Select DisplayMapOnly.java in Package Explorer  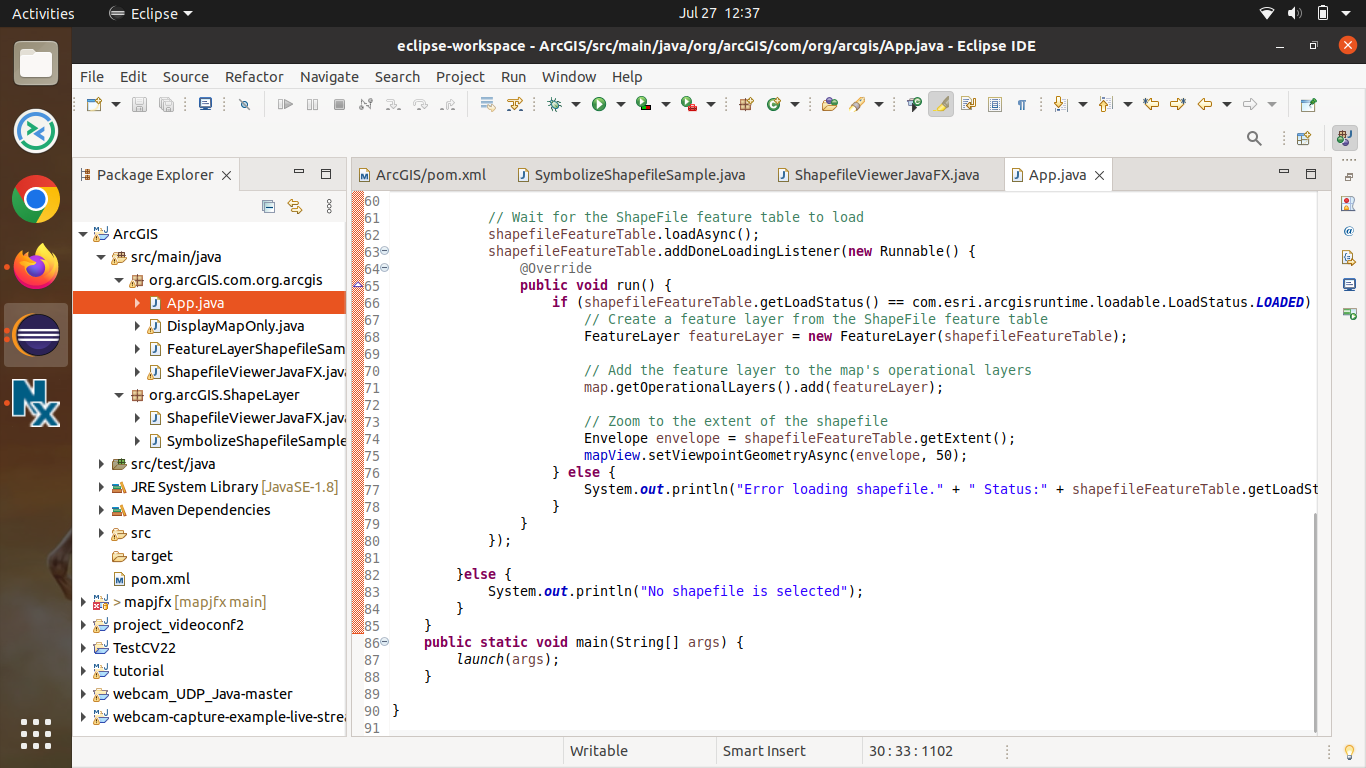(235, 326)
